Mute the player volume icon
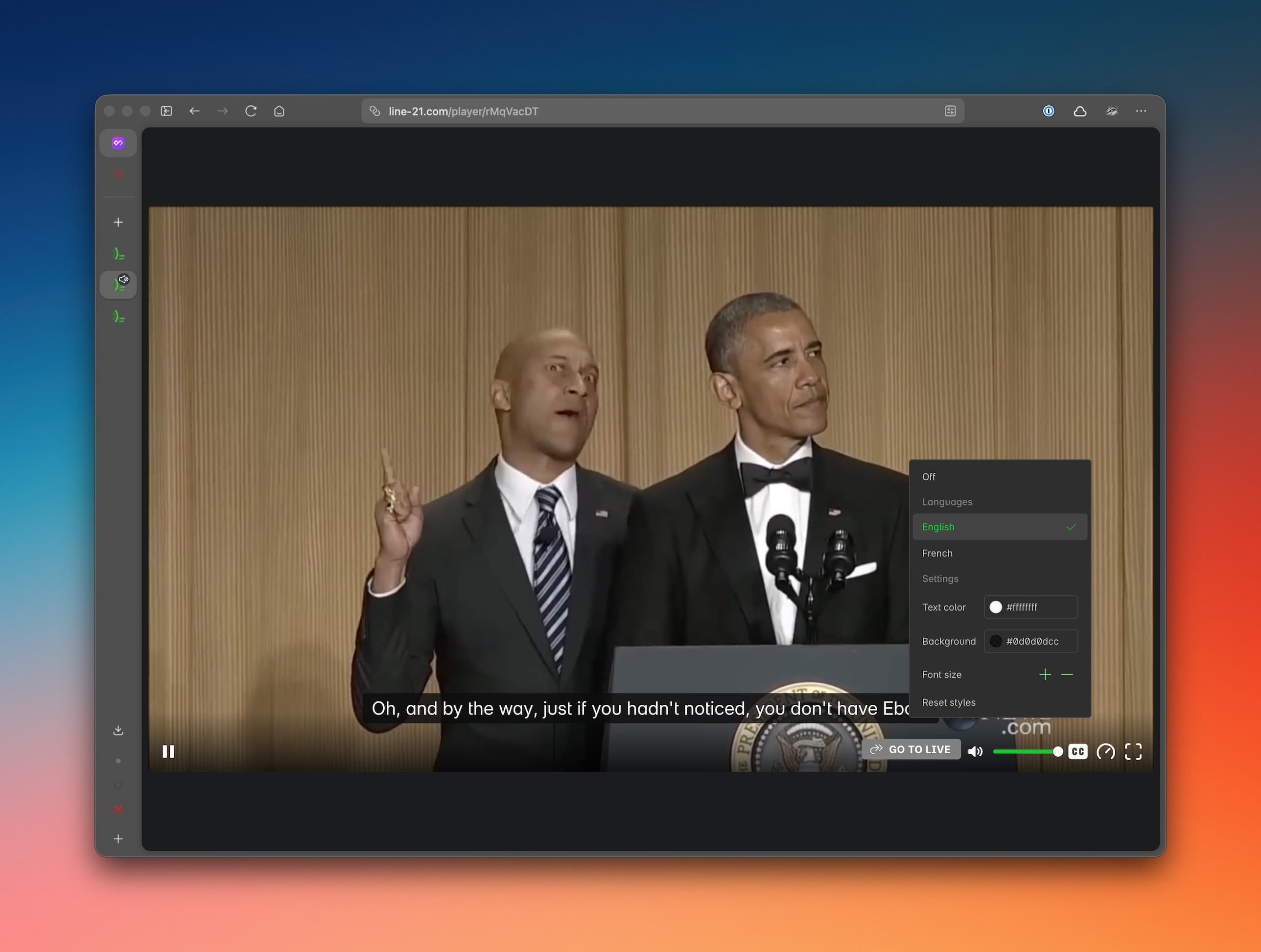 [975, 751]
